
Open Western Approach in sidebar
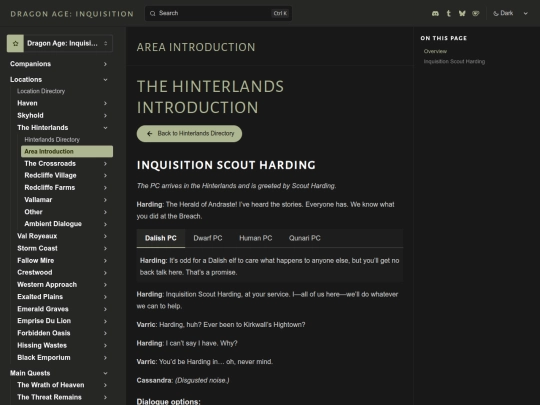pyautogui.click(x=47, y=284)
